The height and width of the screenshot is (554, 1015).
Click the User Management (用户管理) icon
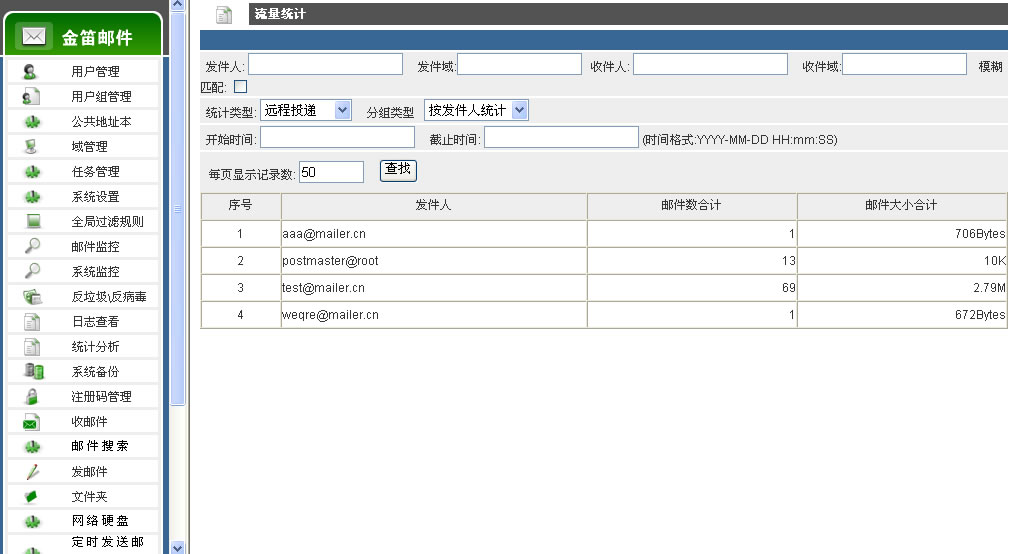pos(31,71)
